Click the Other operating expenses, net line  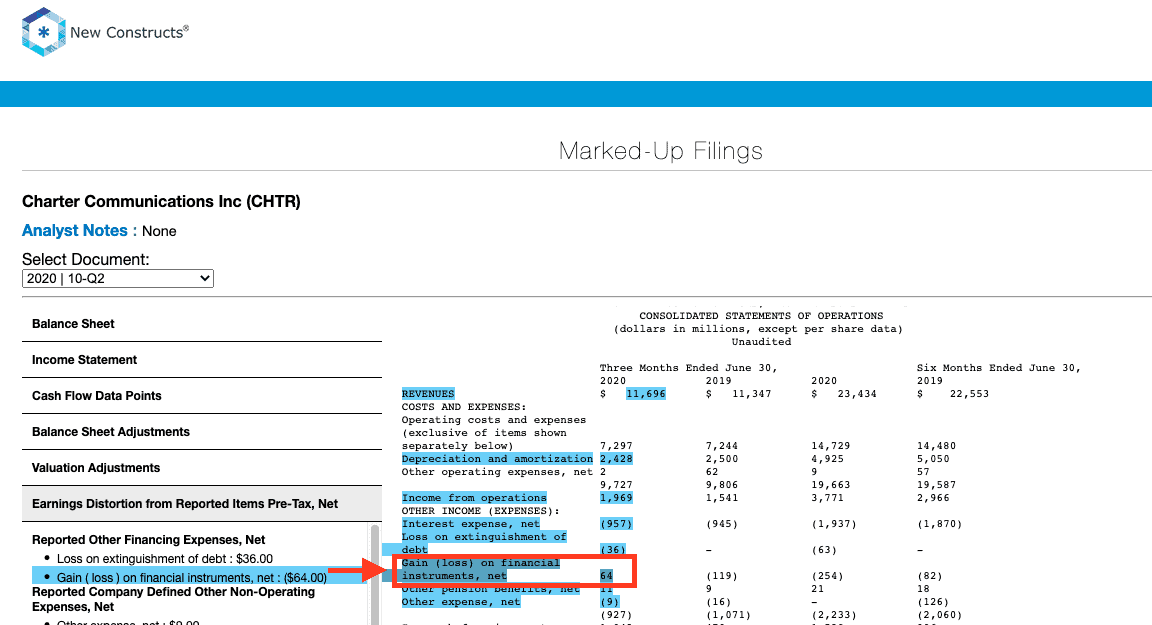tap(497, 472)
